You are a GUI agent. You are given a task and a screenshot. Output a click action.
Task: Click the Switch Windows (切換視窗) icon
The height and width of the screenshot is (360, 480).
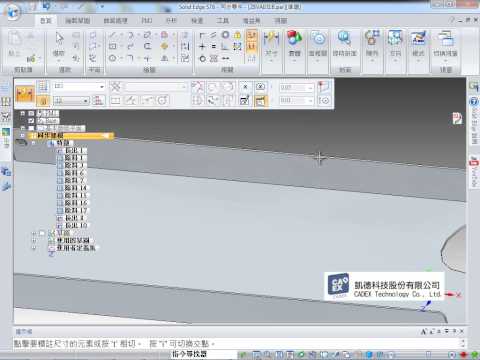pyautogui.click(x=446, y=43)
